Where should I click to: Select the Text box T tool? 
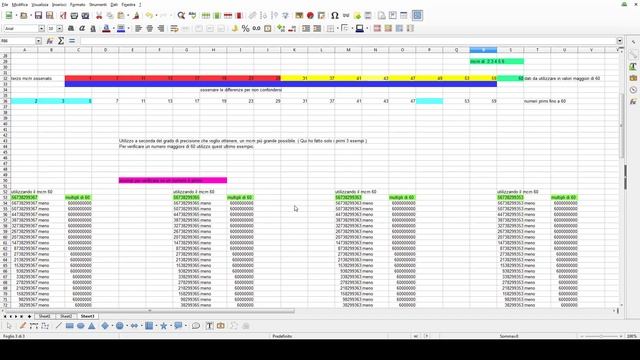[x=209, y=326]
